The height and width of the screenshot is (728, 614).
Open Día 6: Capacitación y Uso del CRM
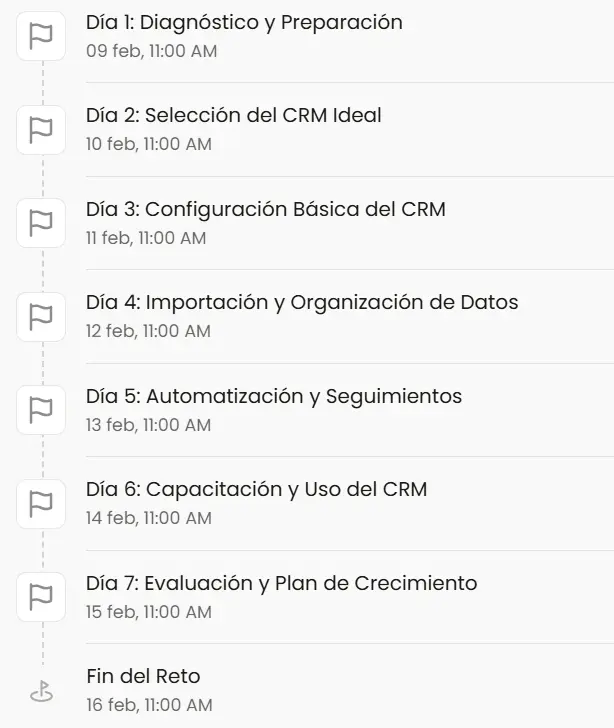click(x=256, y=489)
